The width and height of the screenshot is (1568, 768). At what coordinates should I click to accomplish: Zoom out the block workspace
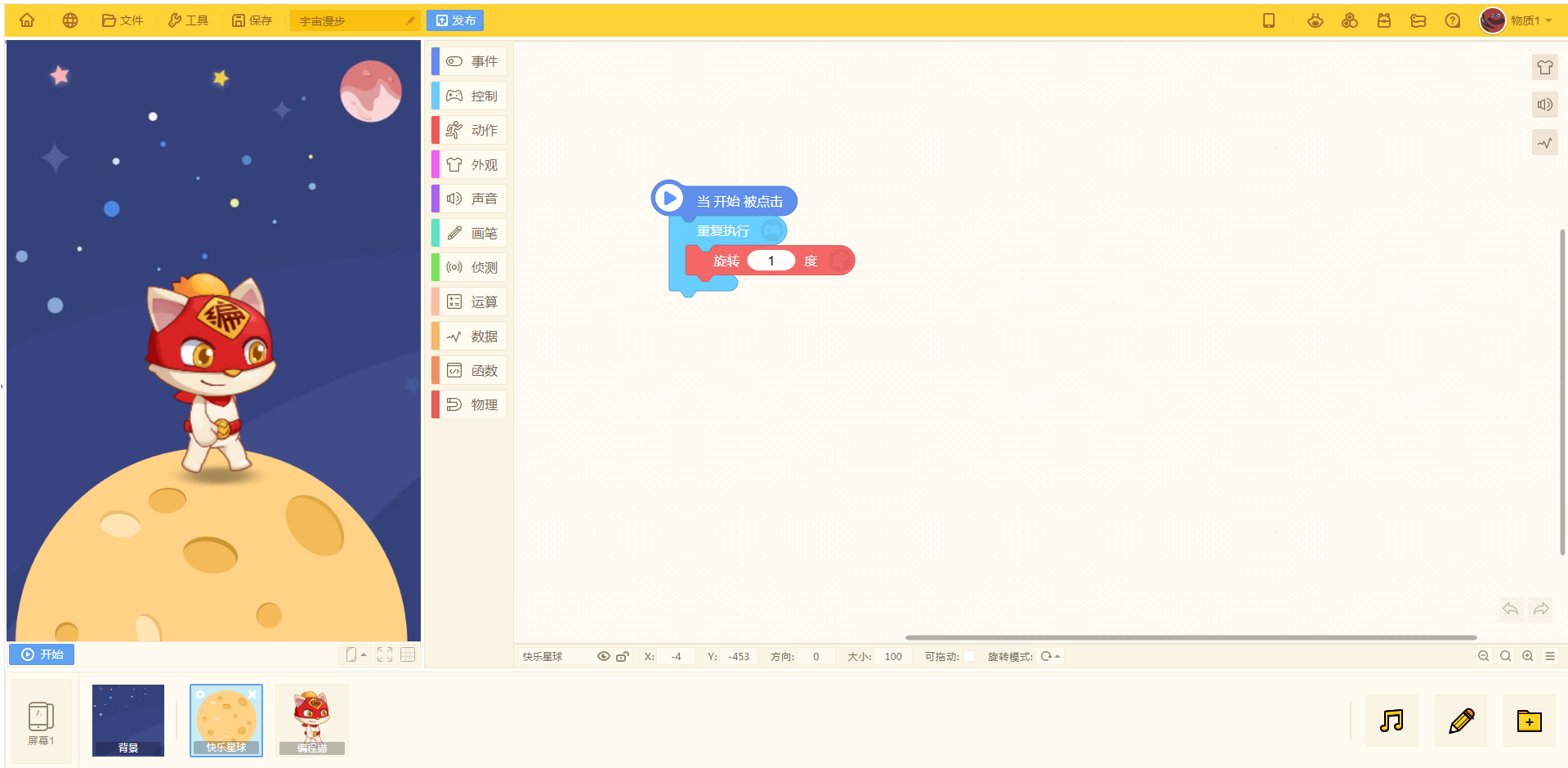click(x=1484, y=656)
